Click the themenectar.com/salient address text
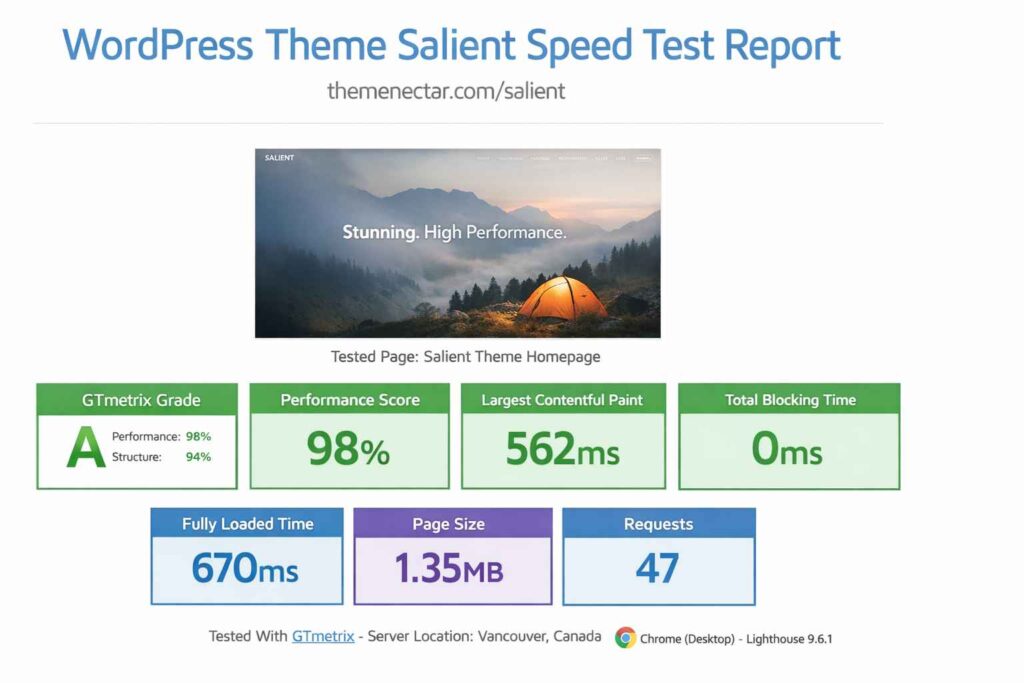This screenshot has height=683, width=1024. [x=444, y=91]
